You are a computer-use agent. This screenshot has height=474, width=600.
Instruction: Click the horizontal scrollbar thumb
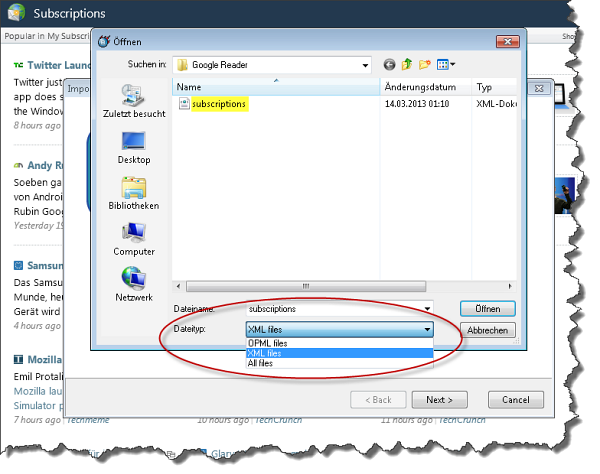click(306, 286)
